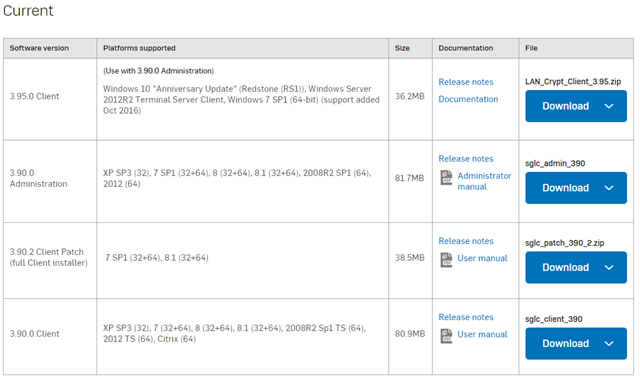640x384 pixels.
Task: Download the 3.90.2 Client Patch
Action: tap(565, 268)
